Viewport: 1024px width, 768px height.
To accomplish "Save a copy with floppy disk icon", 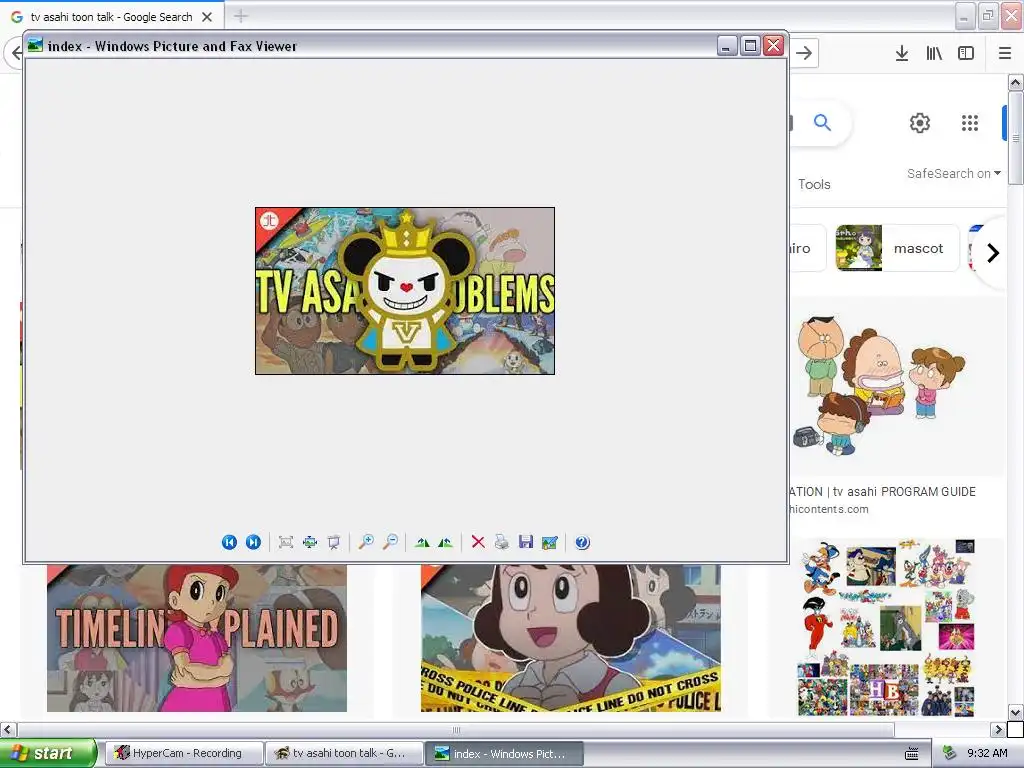I will 526,542.
